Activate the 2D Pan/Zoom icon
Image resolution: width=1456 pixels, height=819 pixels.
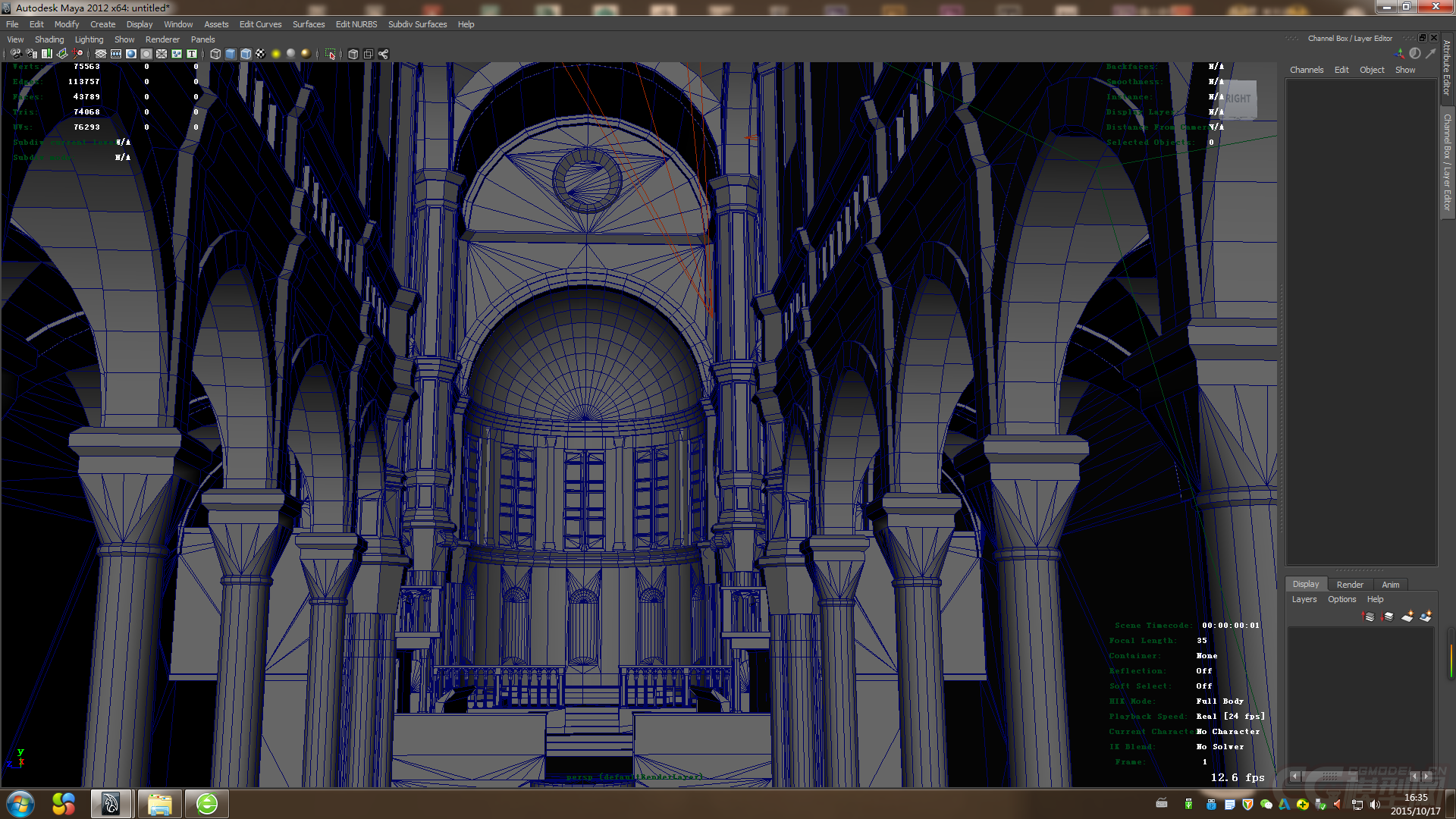point(77,54)
